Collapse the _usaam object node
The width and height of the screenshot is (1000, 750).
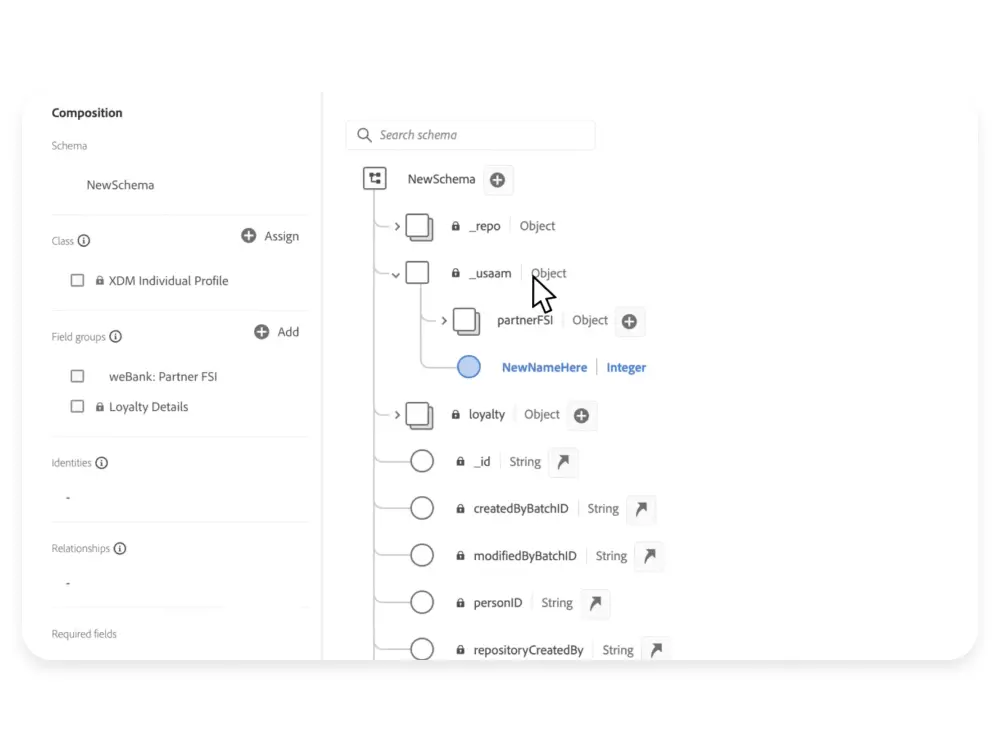[397, 274]
